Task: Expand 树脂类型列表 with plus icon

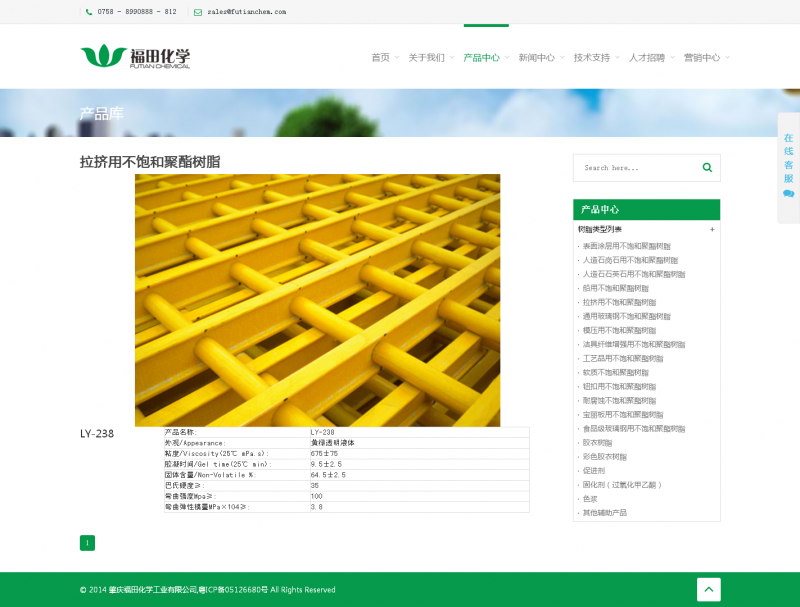Action: tap(712, 230)
